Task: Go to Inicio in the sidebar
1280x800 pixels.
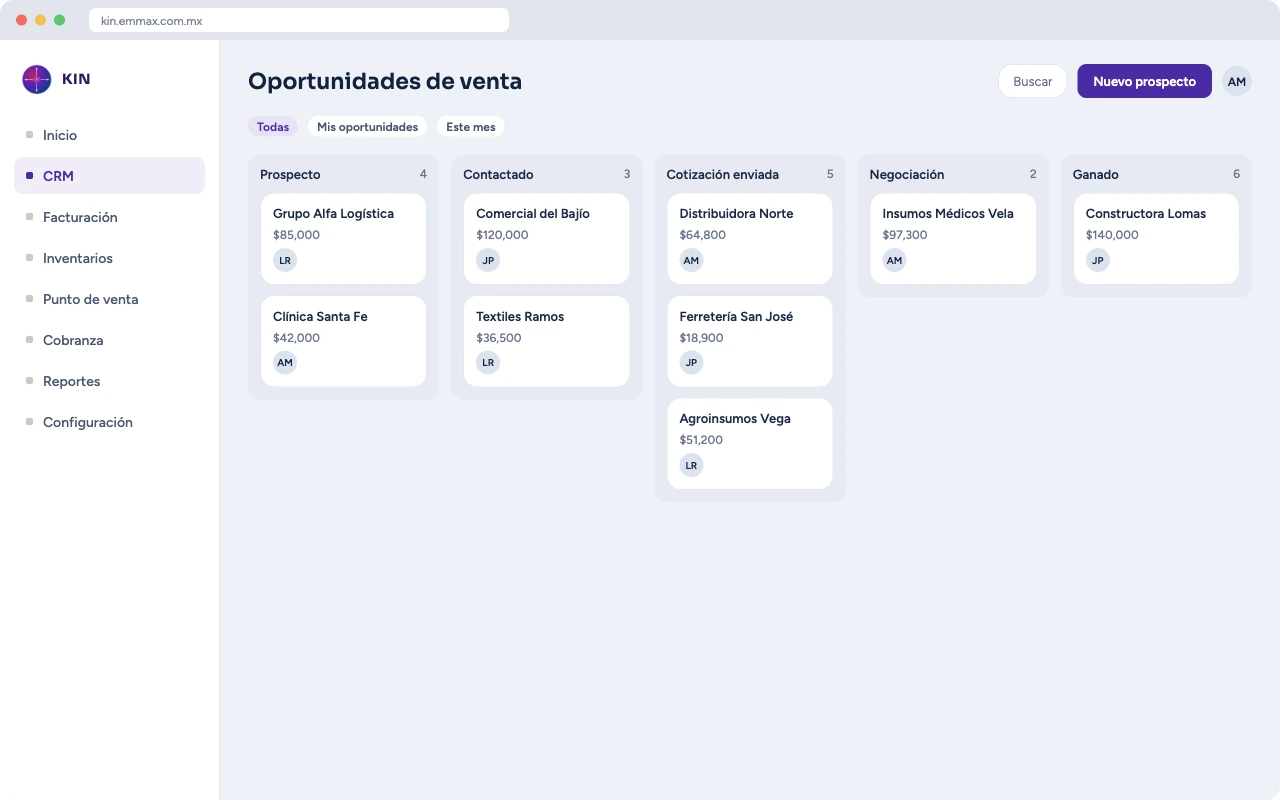Action: pos(109,135)
